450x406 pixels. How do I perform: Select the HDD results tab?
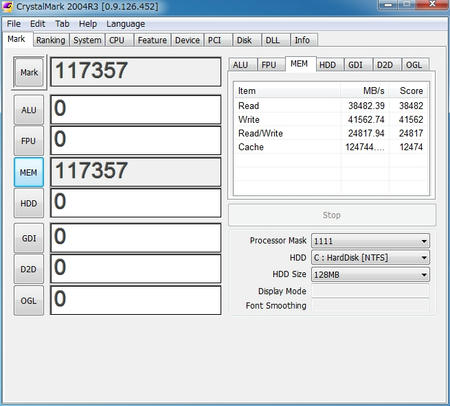tap(328, 65)
